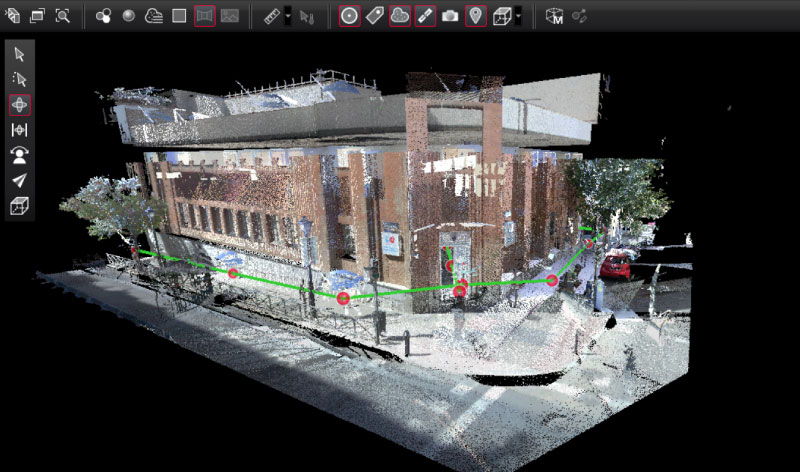Switch to the walk-around person view mode
The height and width of the screenshot is (472, 800).
coord(19,154)
